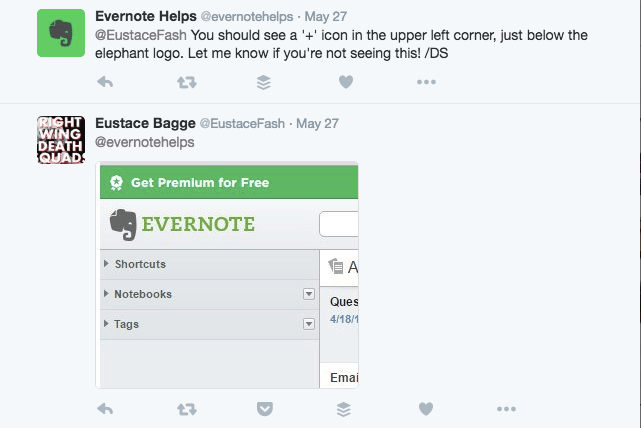641x428 pixels.
Task: Open the Tags dropdown arrow in the Evernote image
Action: [309, 324]
